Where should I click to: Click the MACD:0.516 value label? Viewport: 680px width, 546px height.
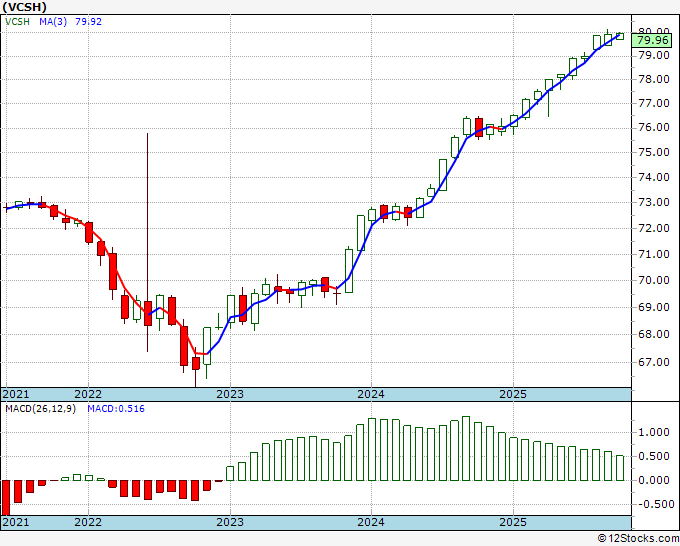click(x=116, y=409)
